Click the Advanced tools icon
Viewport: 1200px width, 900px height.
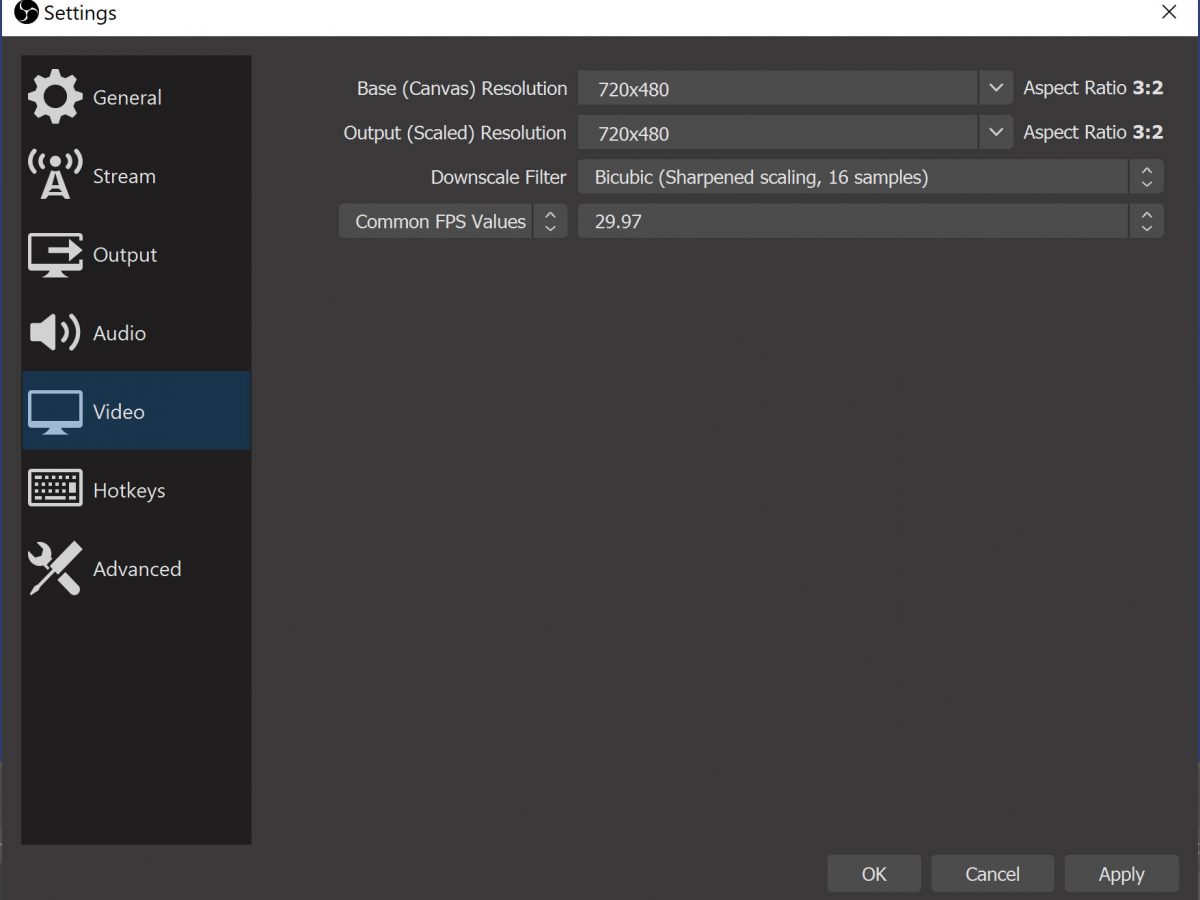pyautogui.click(x=55, y=568)
